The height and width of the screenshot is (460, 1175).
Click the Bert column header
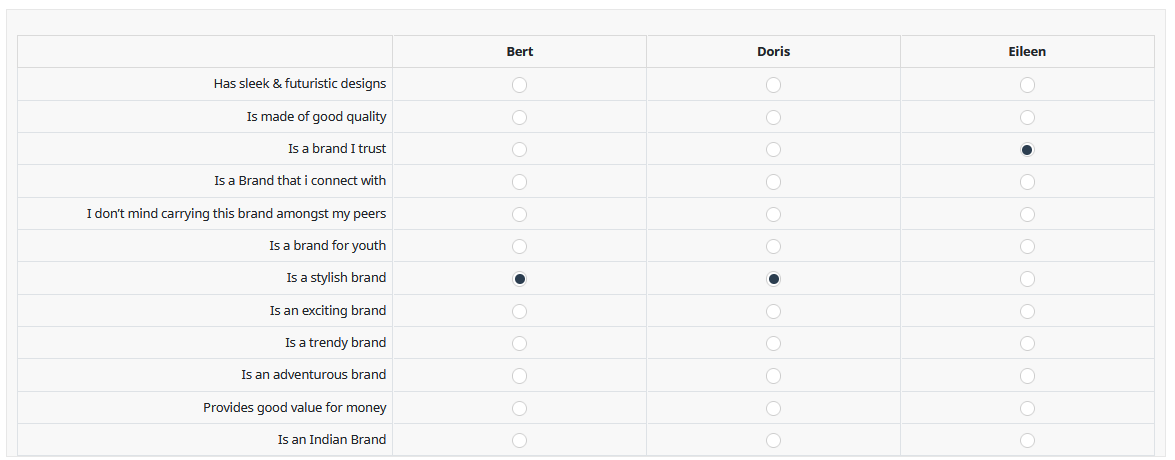coord(519,52)
